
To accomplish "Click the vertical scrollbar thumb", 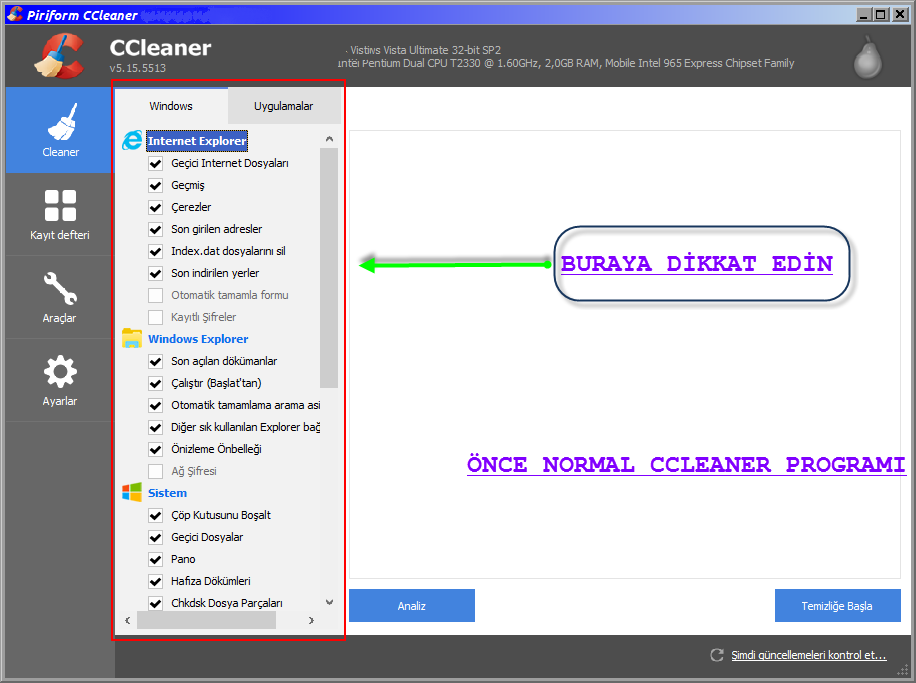I will tap(329, 268).
